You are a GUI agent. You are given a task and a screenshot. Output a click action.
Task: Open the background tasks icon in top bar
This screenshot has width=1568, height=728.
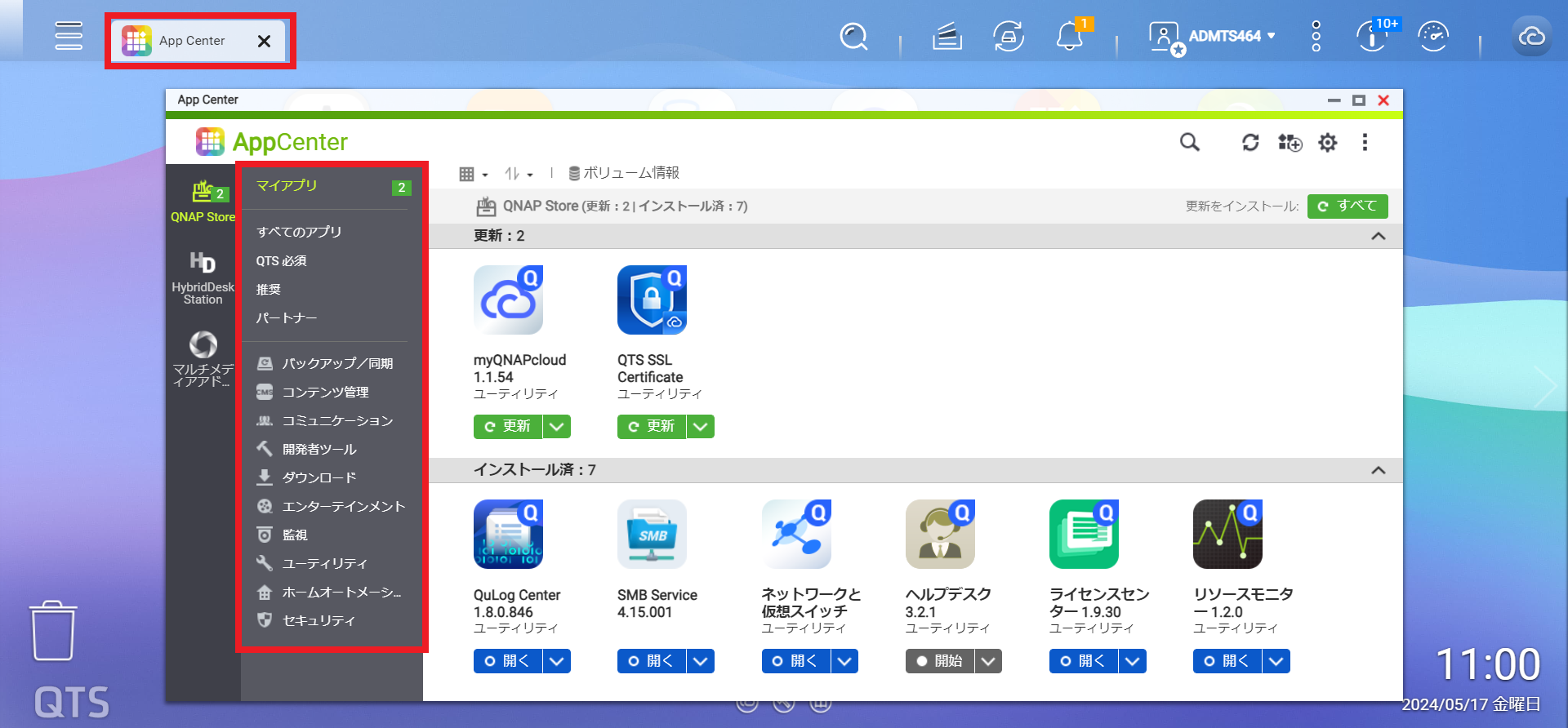[x=947, y=37]
